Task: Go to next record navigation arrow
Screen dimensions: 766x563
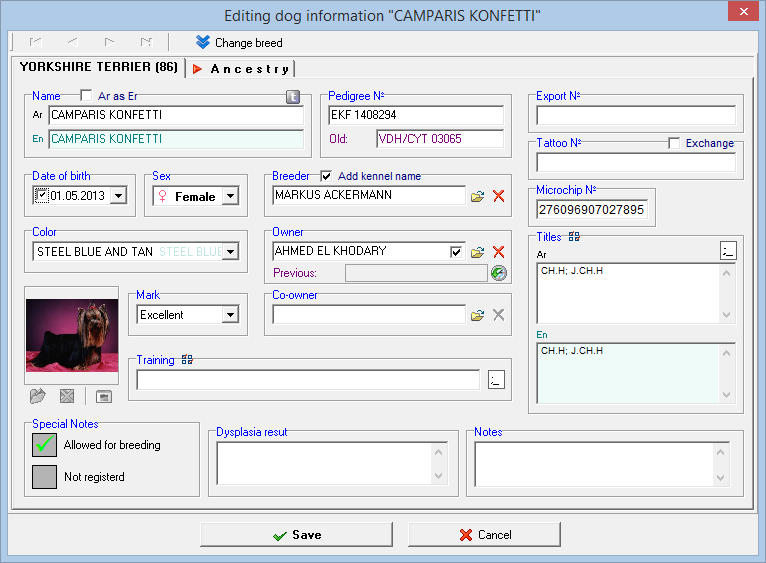Action: [x=109, y=42]
